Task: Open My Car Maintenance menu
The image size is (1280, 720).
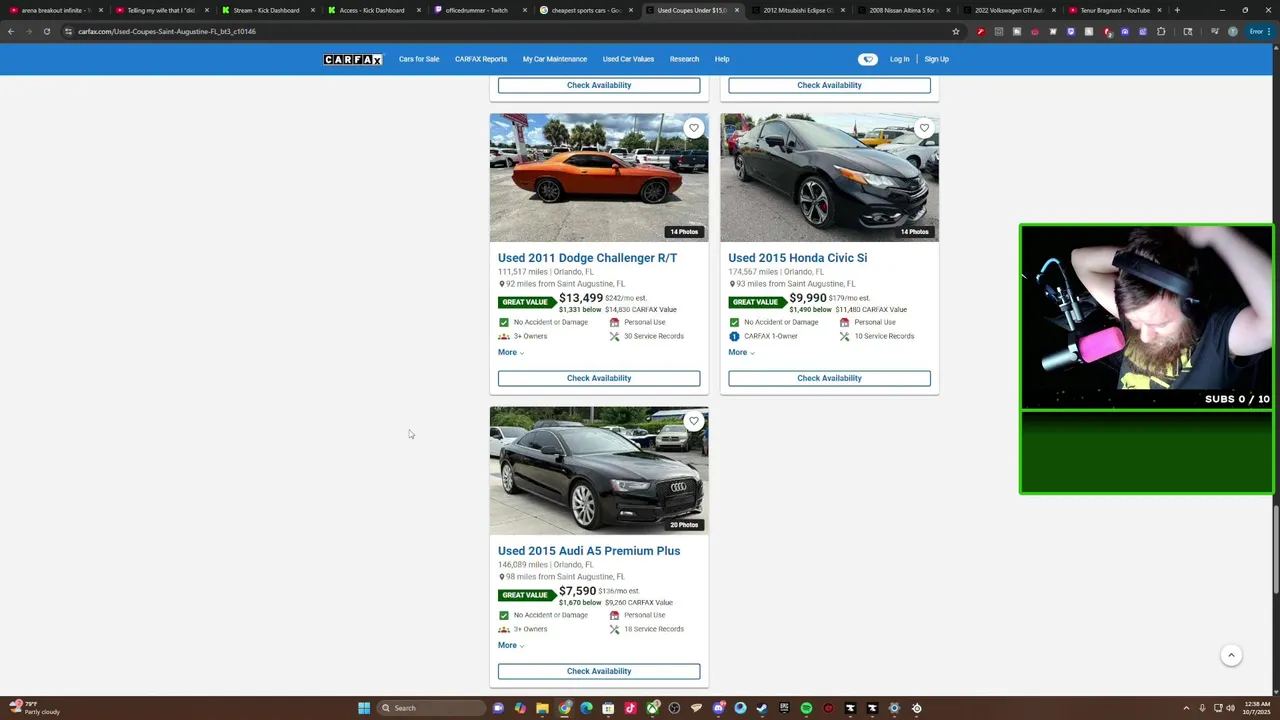Action: [554, 59]
